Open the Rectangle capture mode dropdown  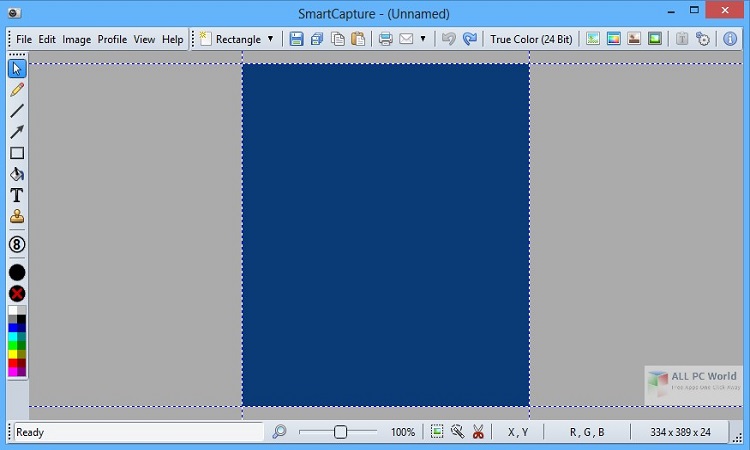(270, 39)
